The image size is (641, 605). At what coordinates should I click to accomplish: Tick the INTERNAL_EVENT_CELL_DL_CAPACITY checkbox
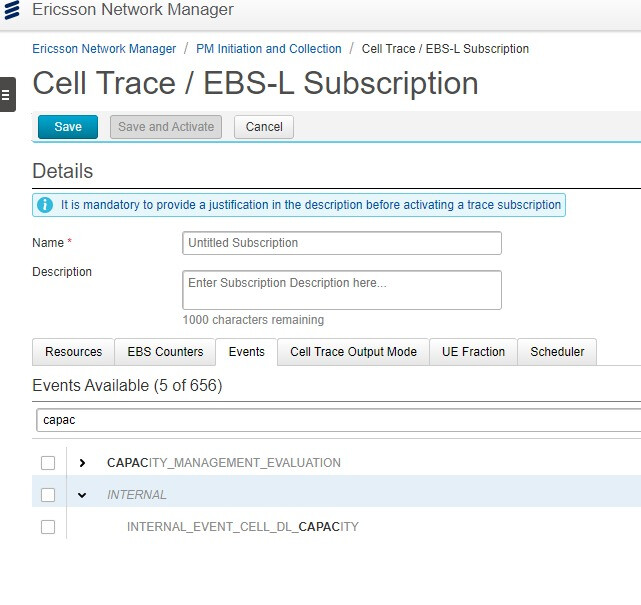click(48, 527)
